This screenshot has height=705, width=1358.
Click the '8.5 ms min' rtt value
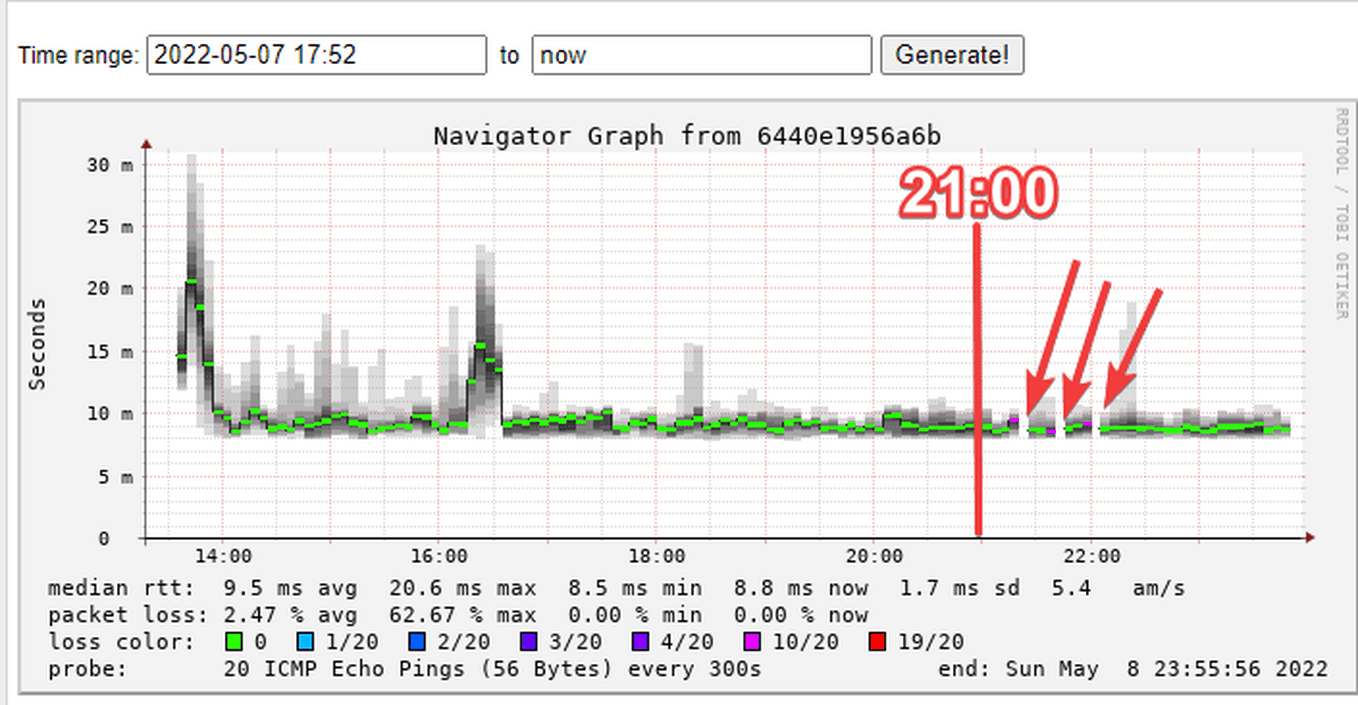tap(635, 588)
